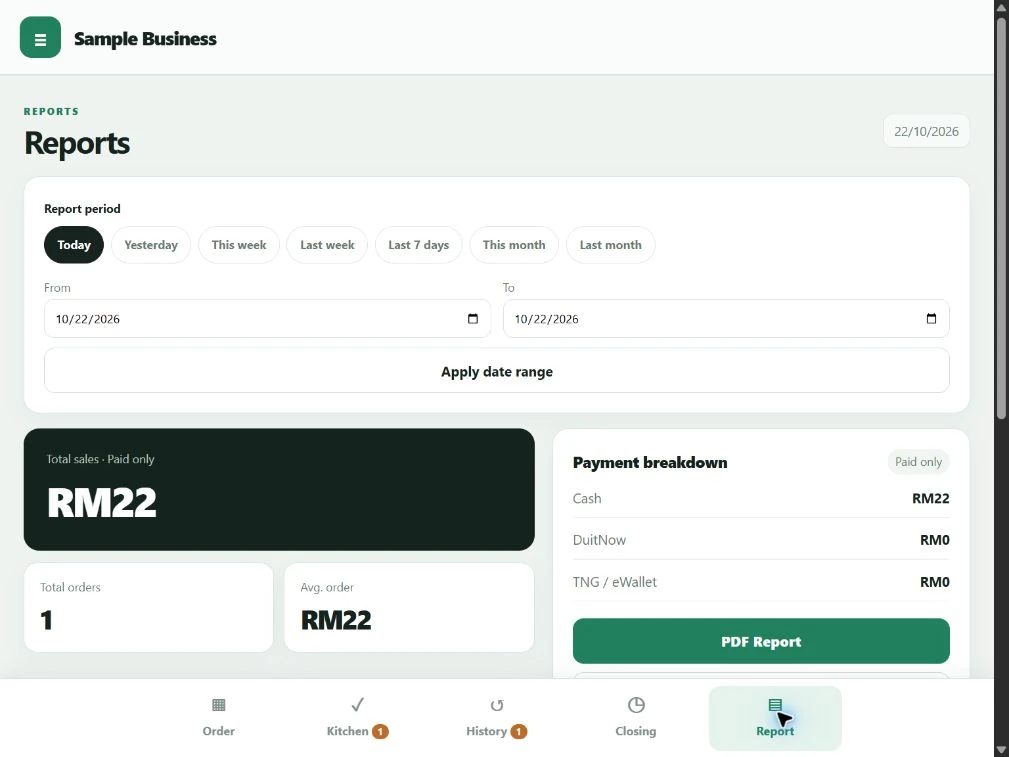Click the From date input field
This screenshot has height=757, width=1009.
tap(267, 319)
